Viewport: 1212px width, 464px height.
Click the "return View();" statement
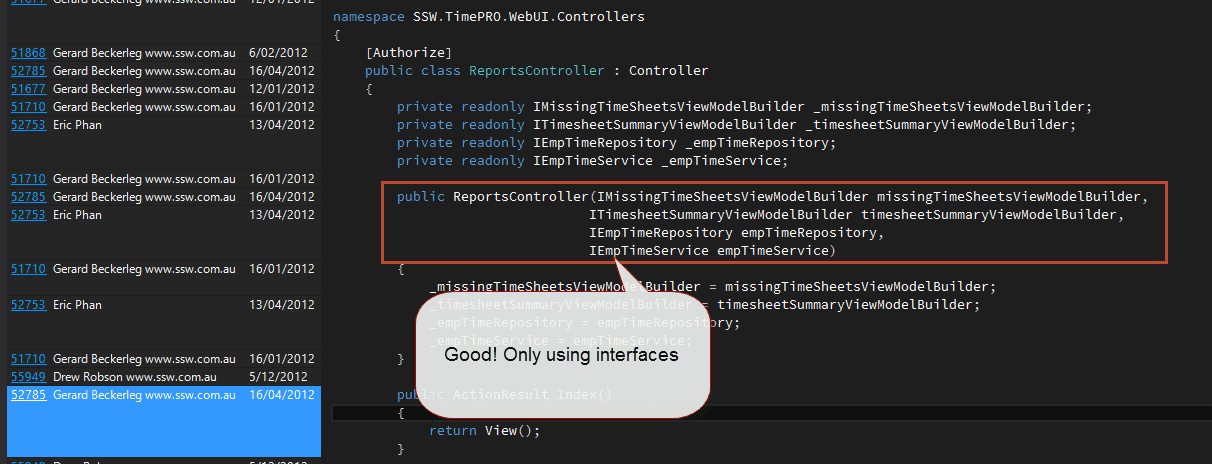[x=484, y=431]
